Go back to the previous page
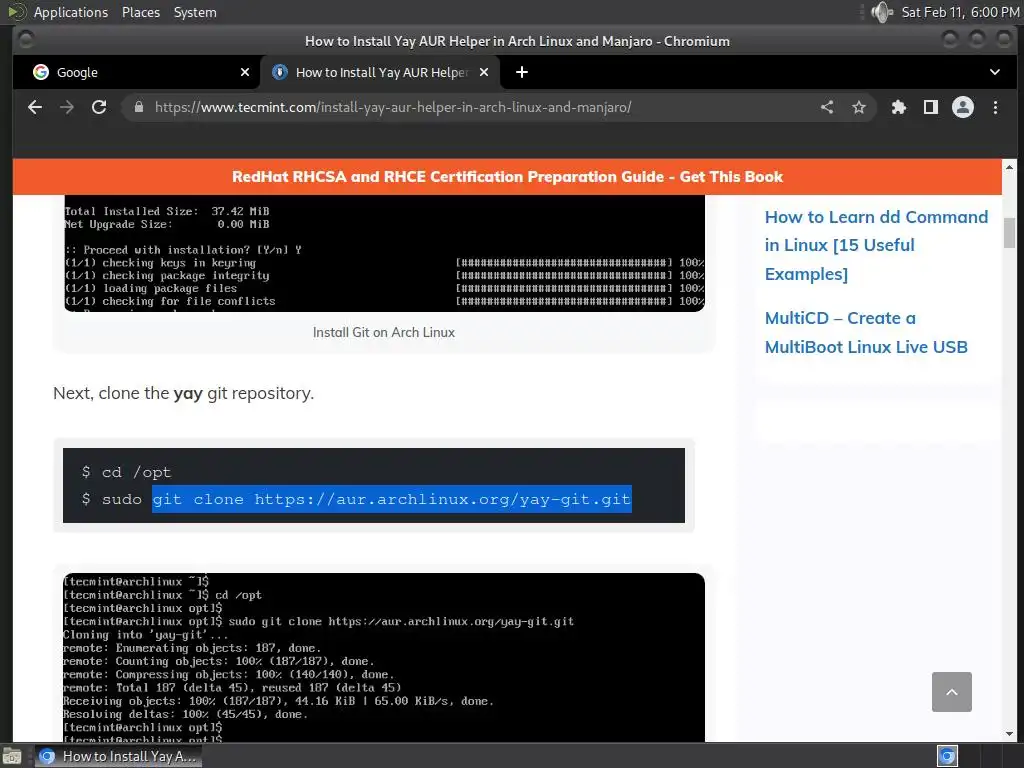 (35, 107)
